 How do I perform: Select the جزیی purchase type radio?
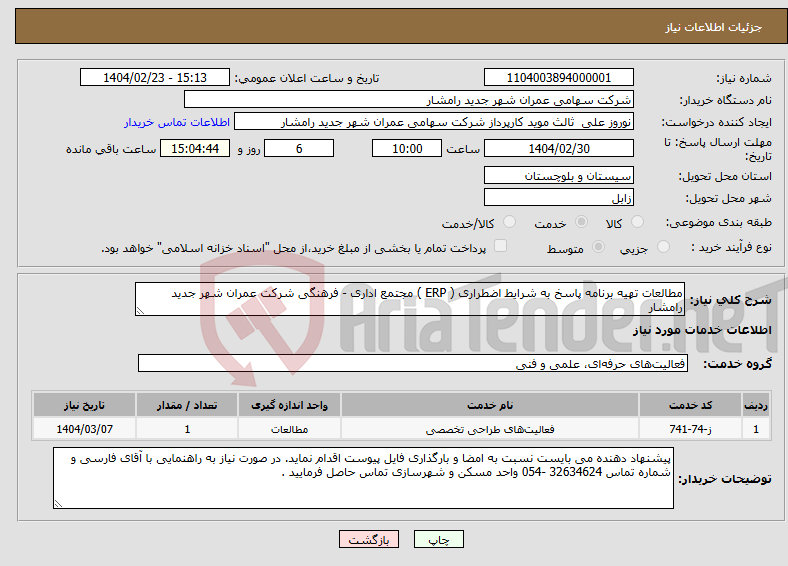[663, 246]
